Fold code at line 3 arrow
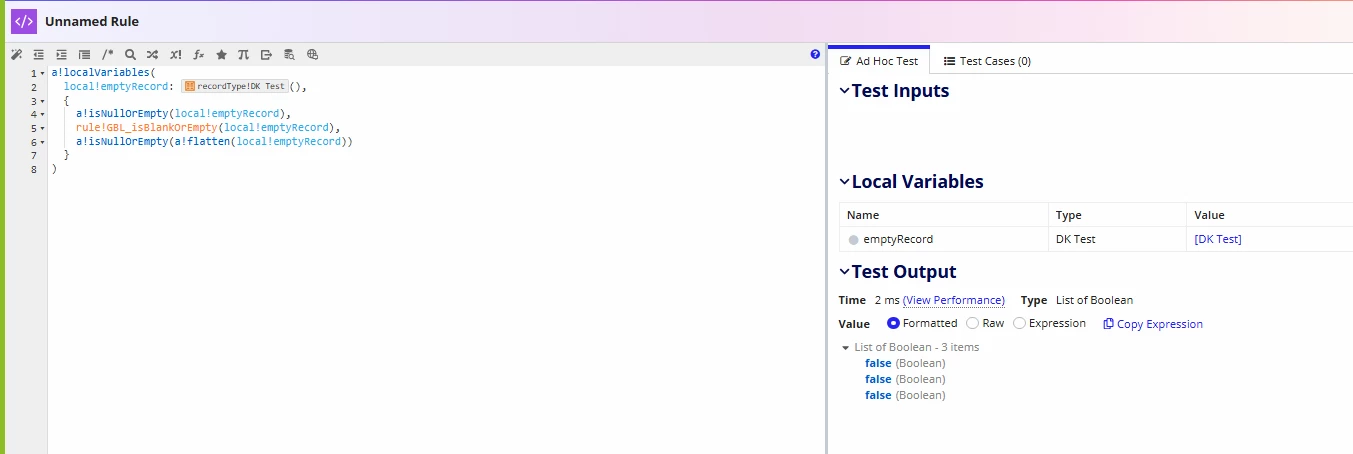Viewport: 1353px width, 454px height. click(42, 101)
